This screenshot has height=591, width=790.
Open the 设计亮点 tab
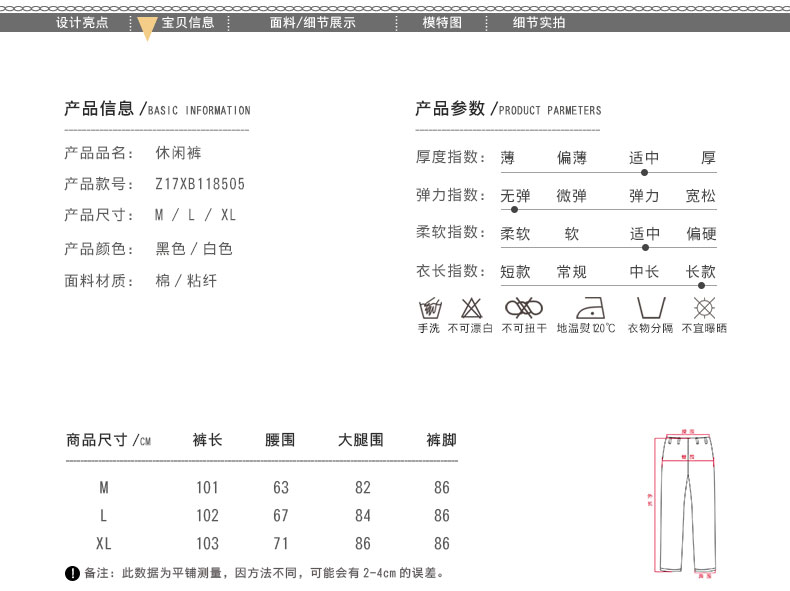coord(82,22)
